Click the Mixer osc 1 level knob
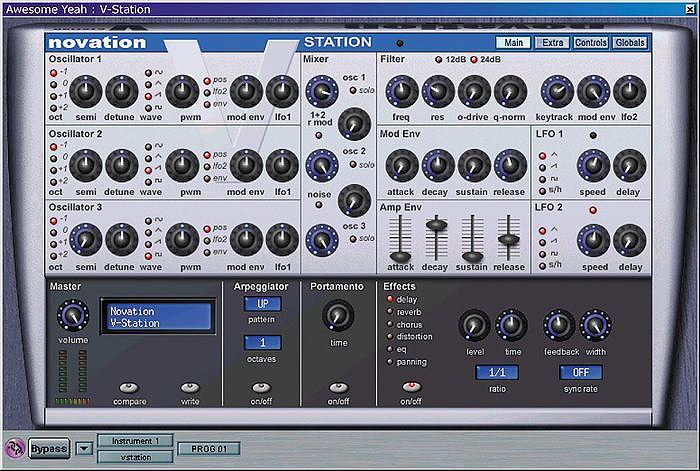Viewport: 700px width, 471px height. (x=321, y=91)
